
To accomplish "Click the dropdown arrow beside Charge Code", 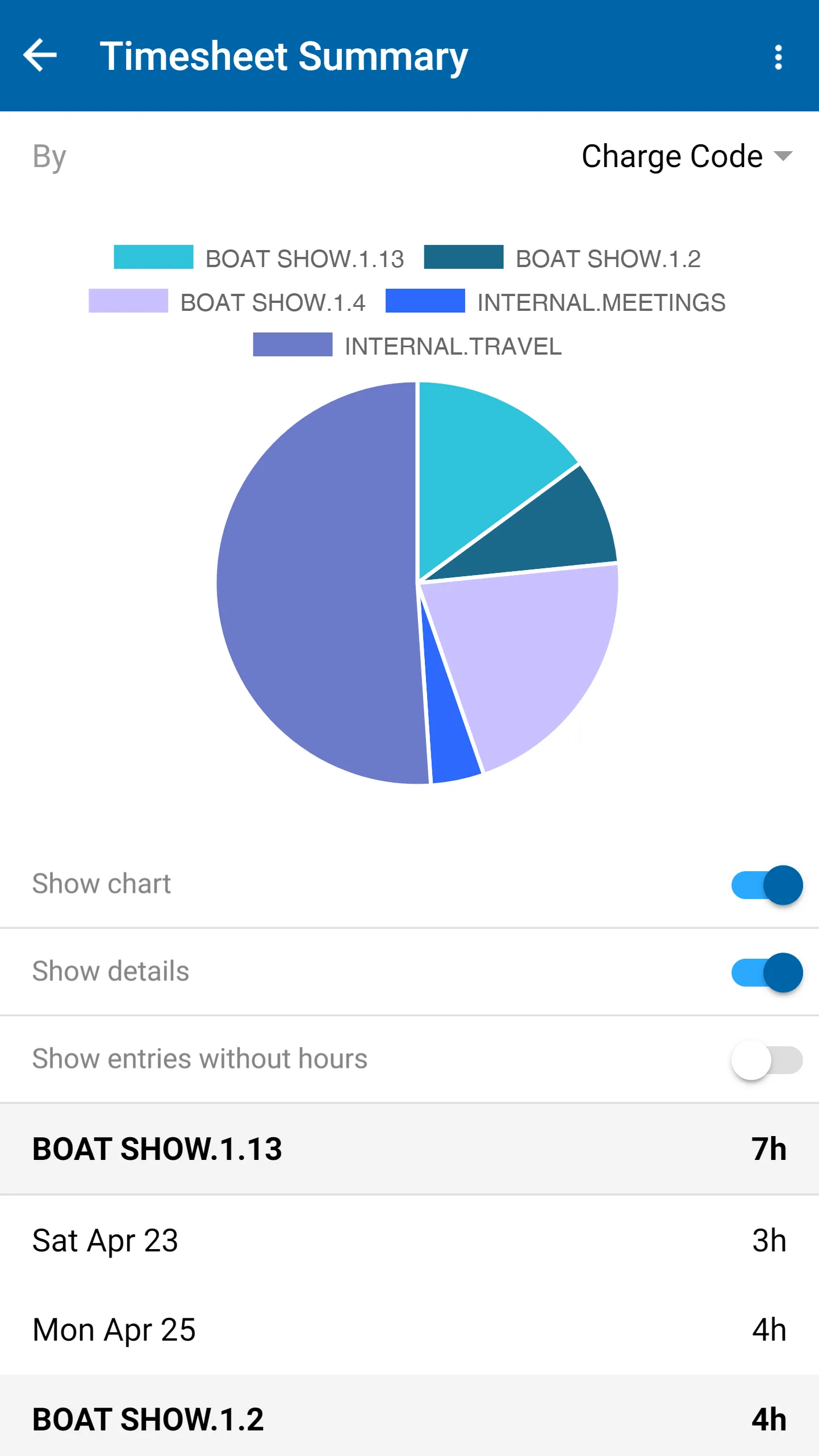I will (783, 156).
